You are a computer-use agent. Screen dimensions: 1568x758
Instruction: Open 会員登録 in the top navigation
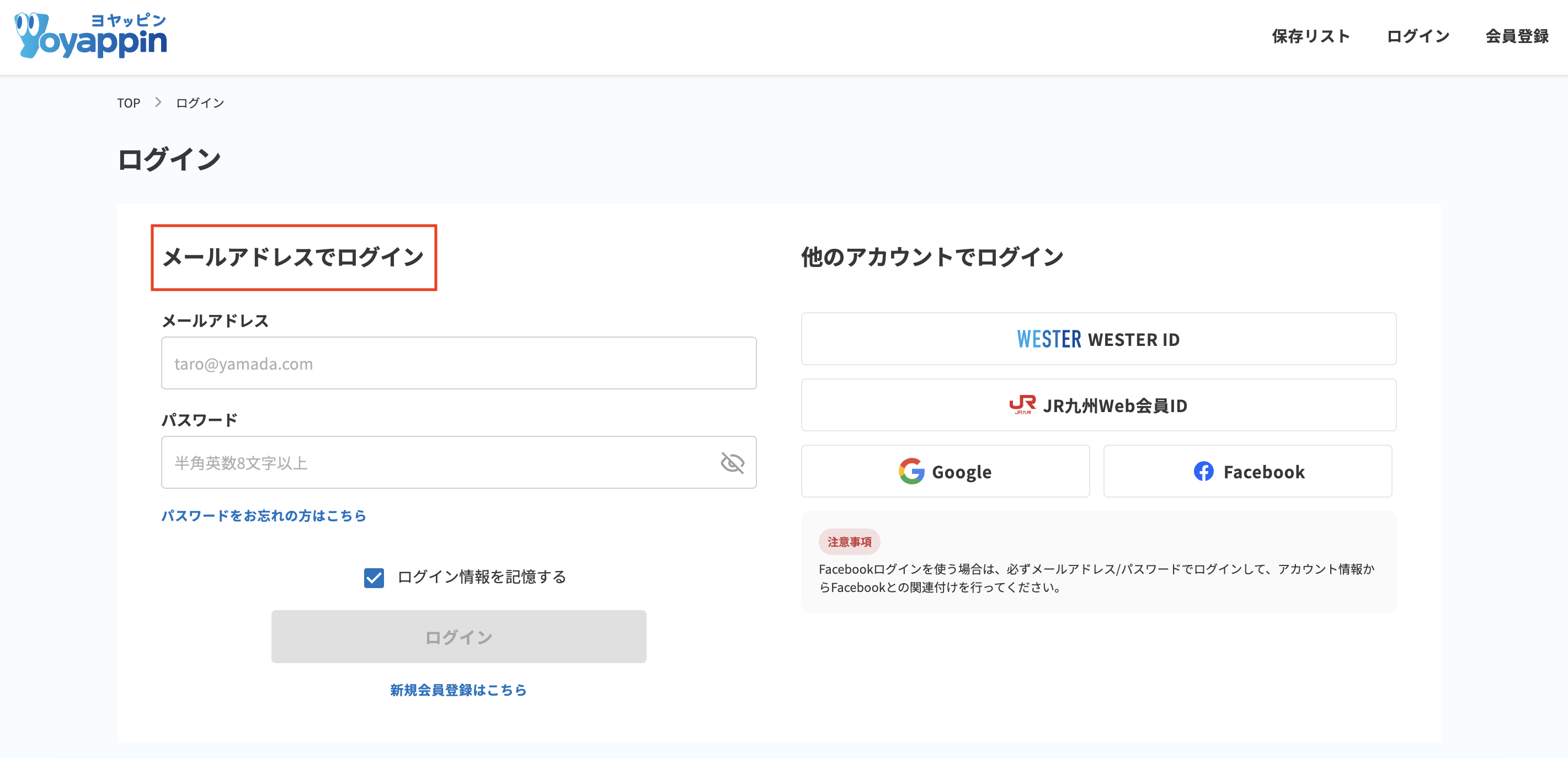tap(1516, 36)
